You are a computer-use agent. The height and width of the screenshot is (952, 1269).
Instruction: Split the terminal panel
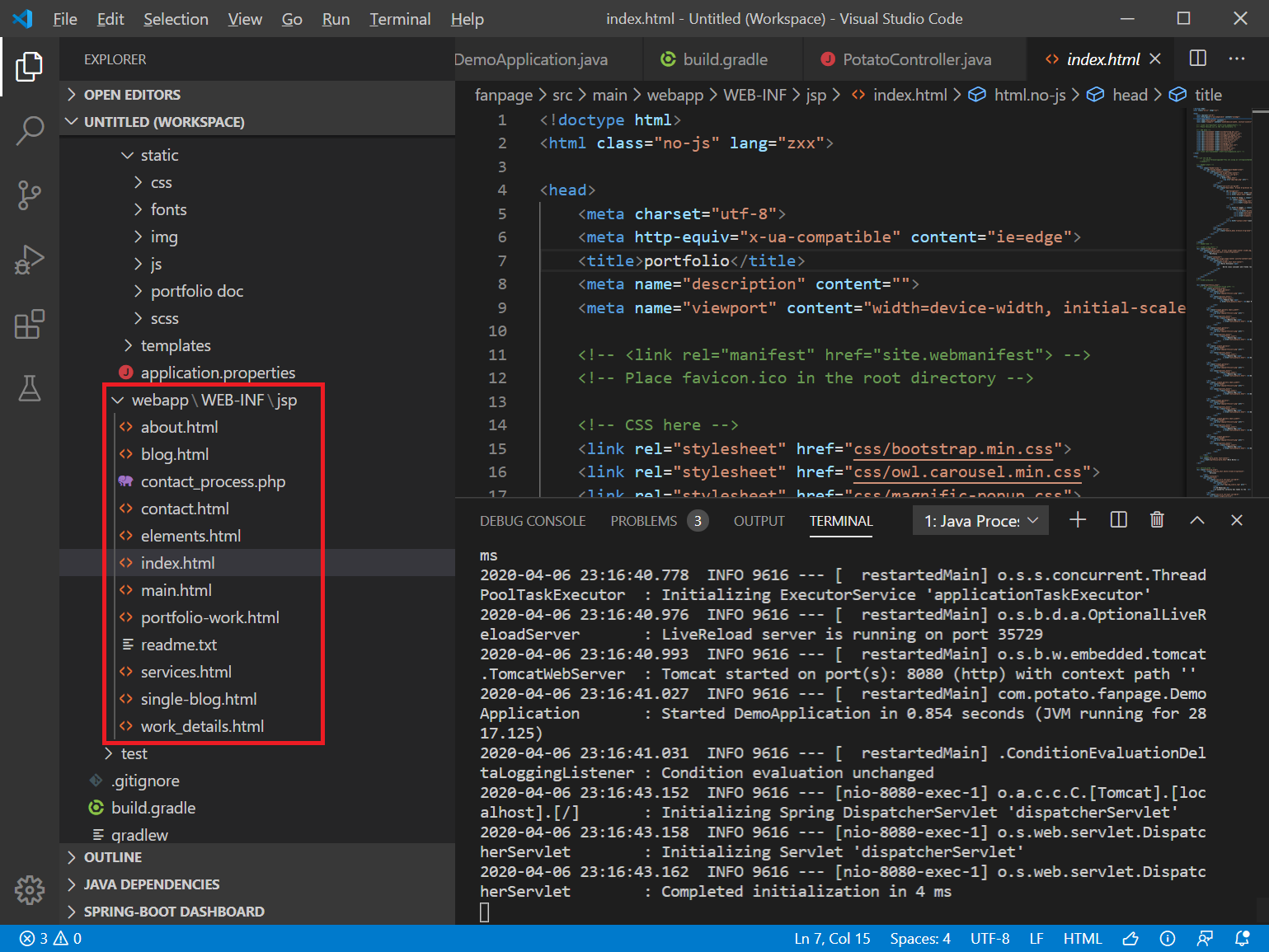(1118, 520)
